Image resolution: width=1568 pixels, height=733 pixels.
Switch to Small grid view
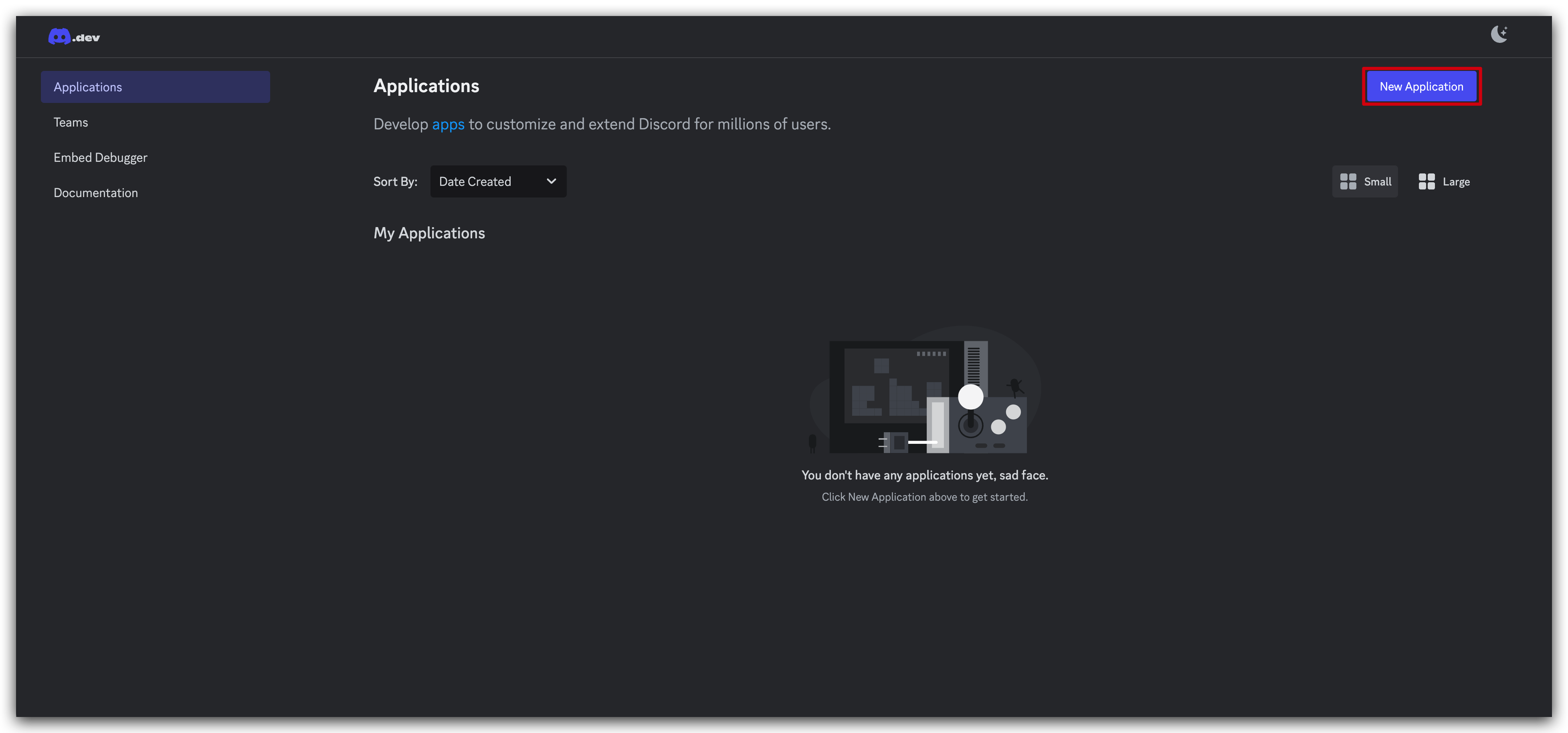[x=1365, y=181]
